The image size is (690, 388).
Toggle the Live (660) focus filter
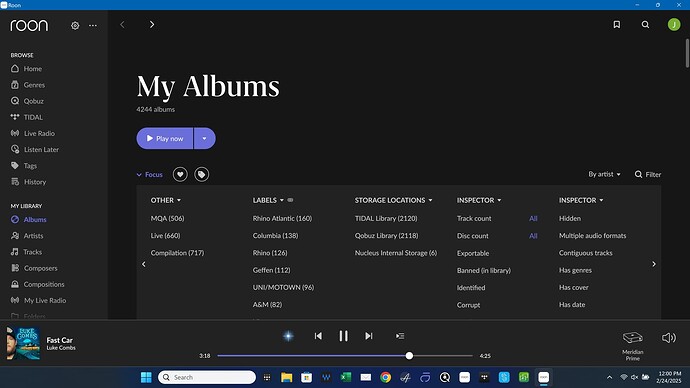coord(165,236)
